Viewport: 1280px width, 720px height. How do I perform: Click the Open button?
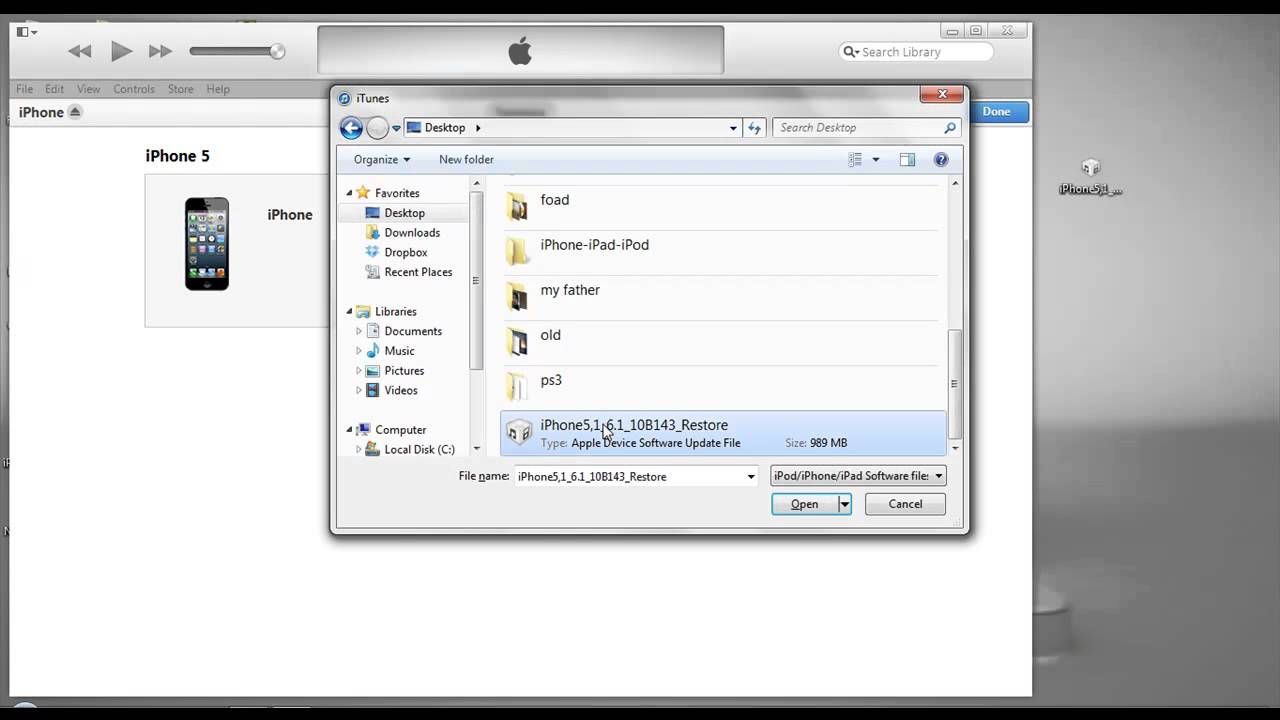pyautogui.click(x=805, y=504)
